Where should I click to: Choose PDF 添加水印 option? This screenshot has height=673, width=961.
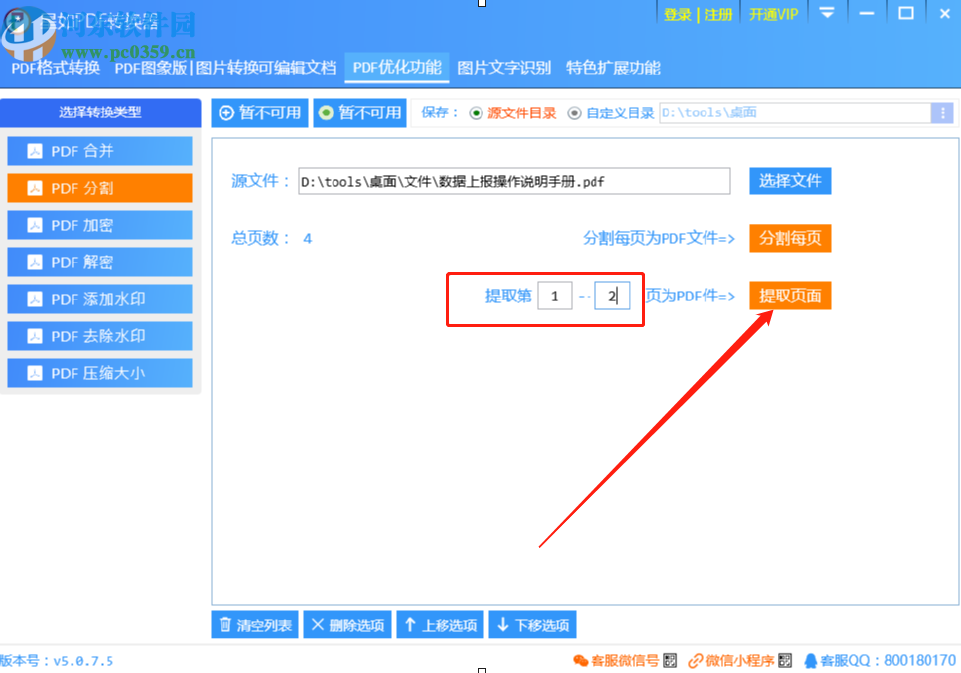click(100, 299)
